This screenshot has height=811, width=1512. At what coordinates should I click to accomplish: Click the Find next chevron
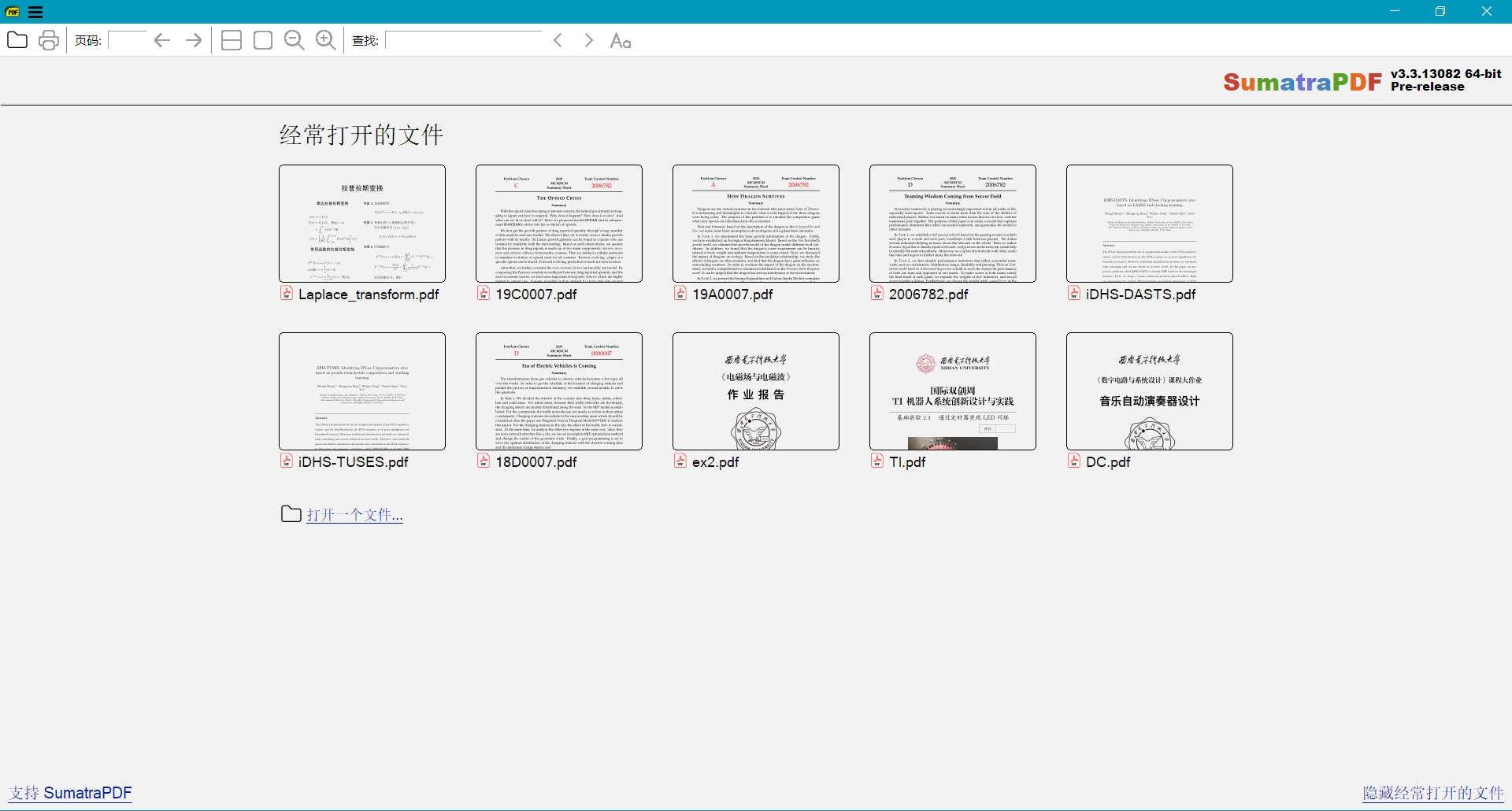point(589,40)
